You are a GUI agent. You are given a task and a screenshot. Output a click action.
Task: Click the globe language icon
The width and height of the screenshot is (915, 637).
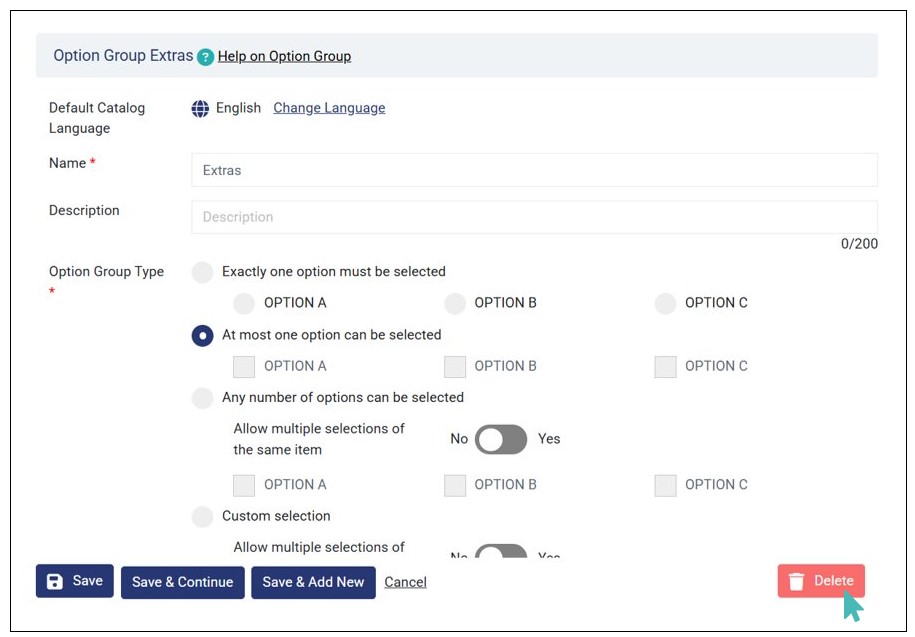tap(200, 108)
